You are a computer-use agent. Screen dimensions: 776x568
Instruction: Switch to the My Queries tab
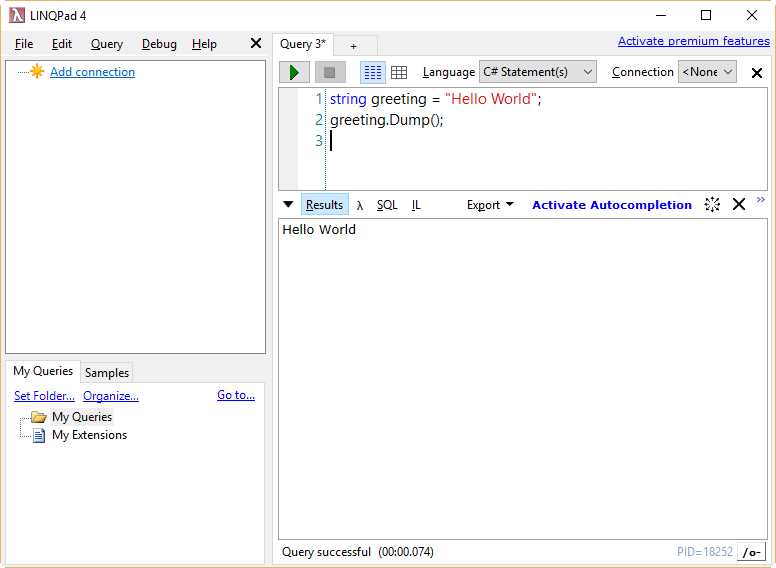43,371
